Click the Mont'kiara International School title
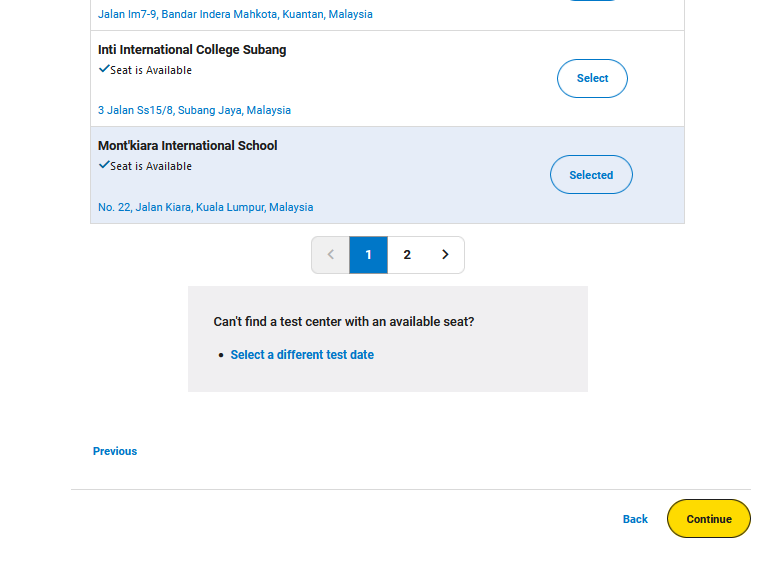This screenshot has width=784, height=581. (188, 146)
